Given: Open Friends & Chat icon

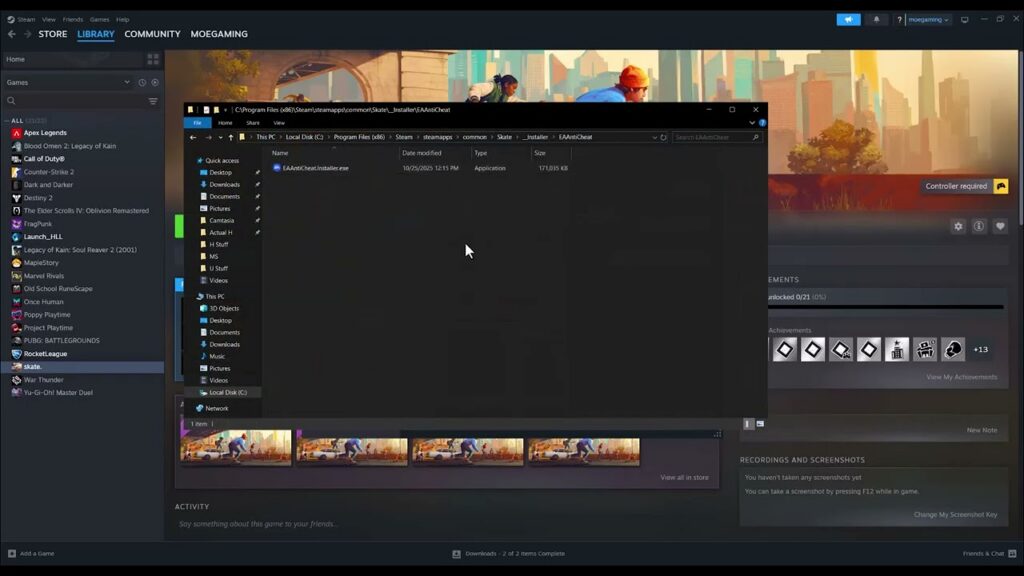Looking at the screenshot, I should 1012,553.
